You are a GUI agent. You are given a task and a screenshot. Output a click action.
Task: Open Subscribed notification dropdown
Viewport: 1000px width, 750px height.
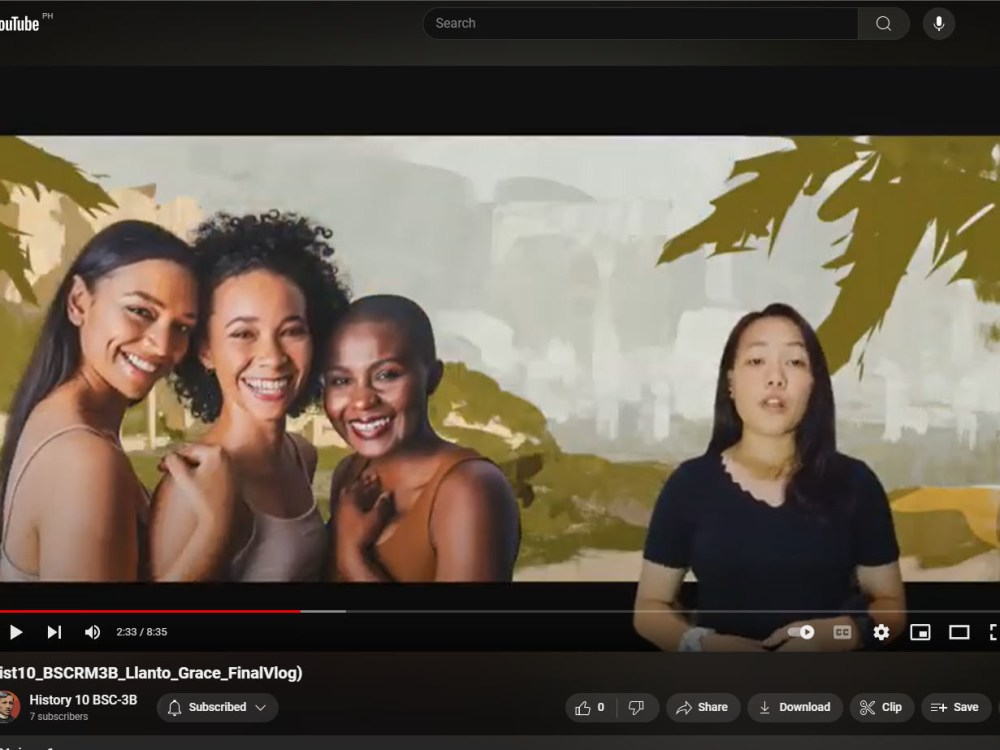click(x=217, y=707)
